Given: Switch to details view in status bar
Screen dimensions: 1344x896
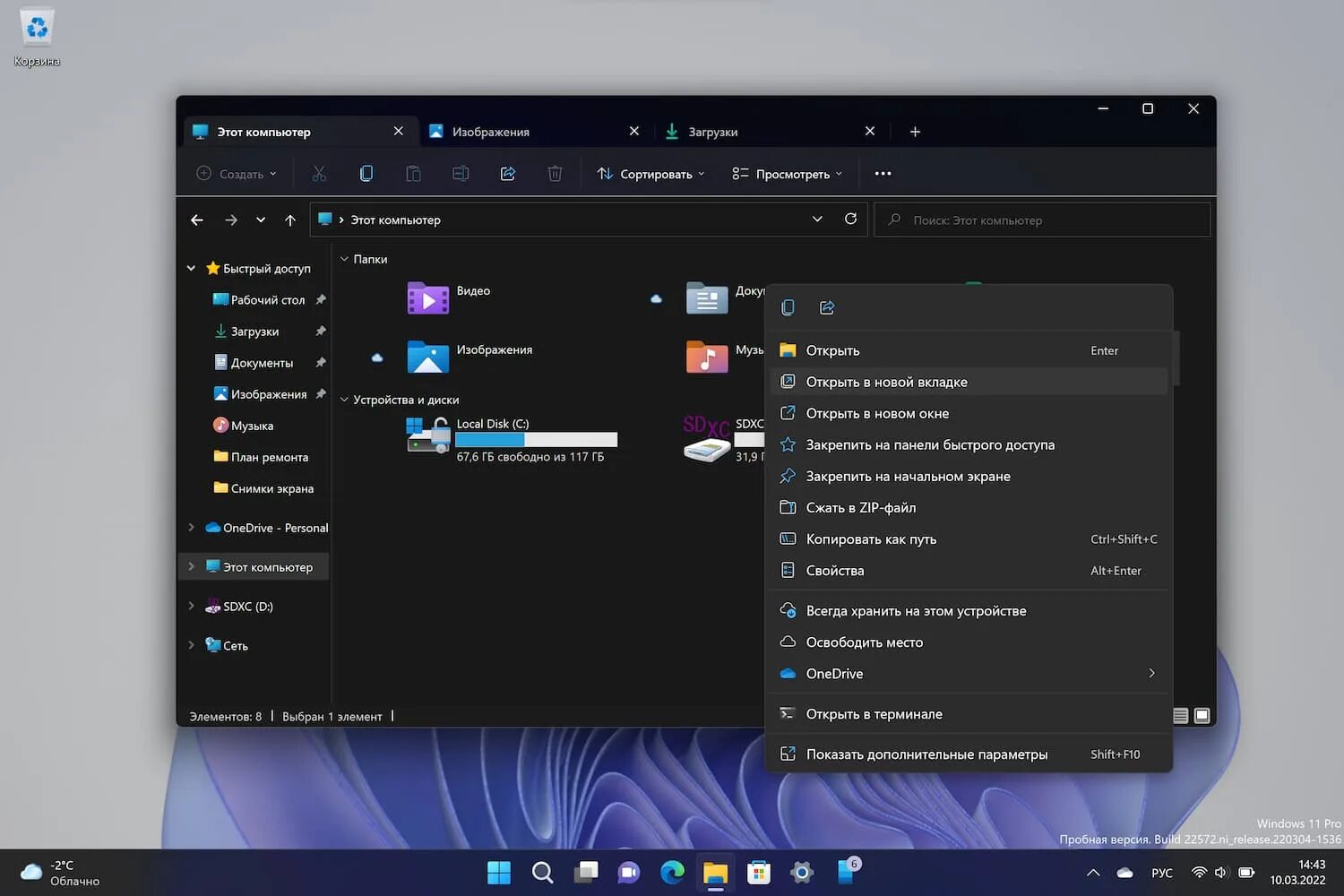Looking at the screenshot, I should [x=1180, y=716].
